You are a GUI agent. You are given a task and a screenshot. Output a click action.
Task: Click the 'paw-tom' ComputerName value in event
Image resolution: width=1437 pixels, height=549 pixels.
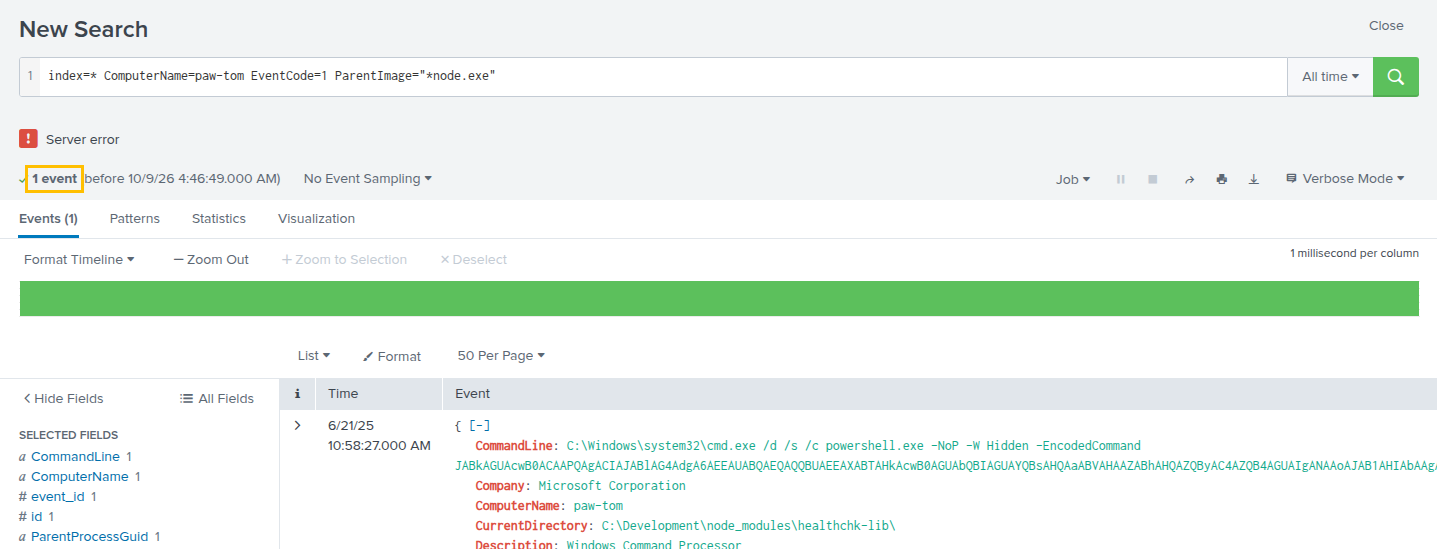598,505
